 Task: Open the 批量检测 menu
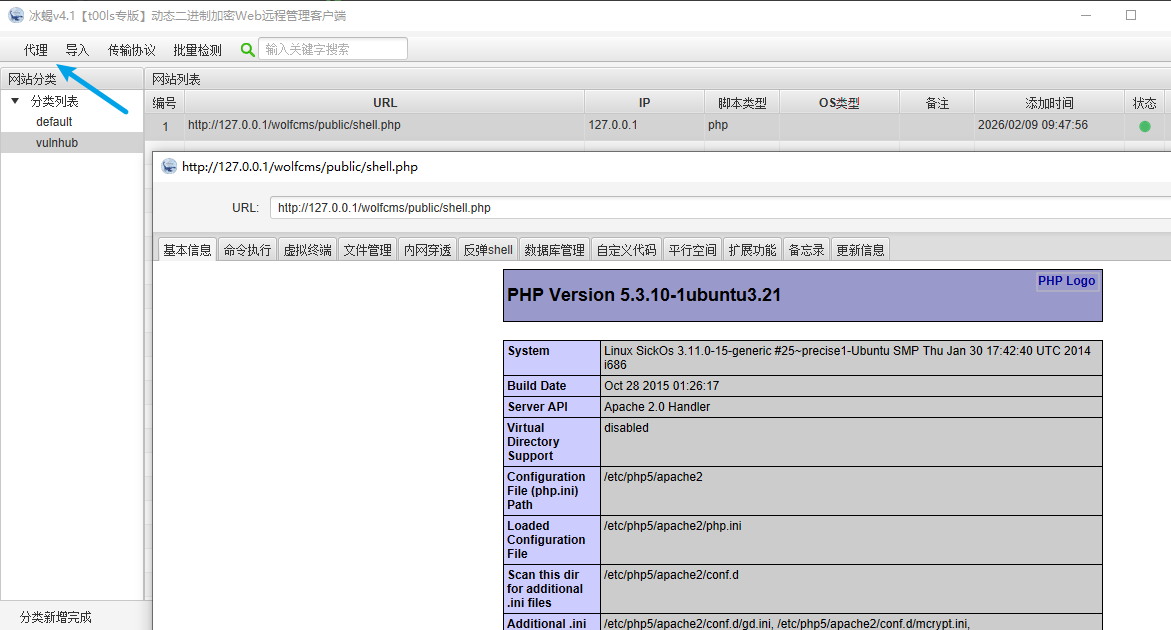[197, 50]
